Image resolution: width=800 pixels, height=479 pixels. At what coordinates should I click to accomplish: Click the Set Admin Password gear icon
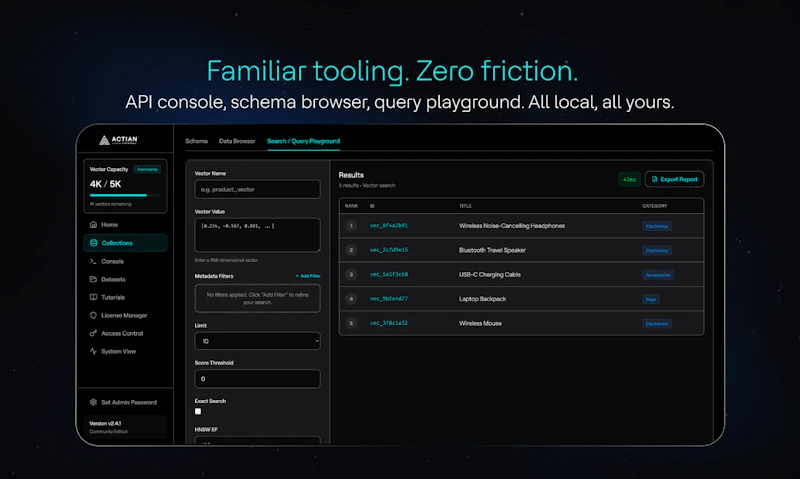click(x=93, y=402)
